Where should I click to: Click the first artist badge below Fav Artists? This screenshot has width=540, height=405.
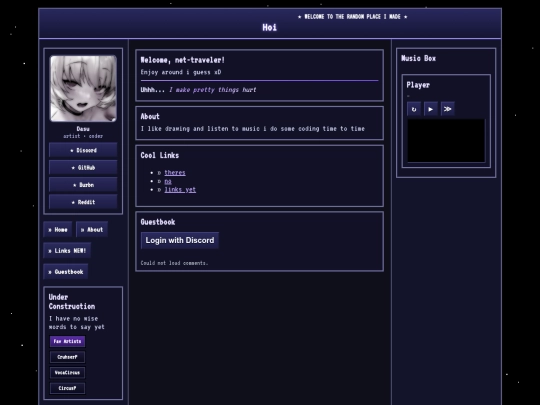(68, 357)
